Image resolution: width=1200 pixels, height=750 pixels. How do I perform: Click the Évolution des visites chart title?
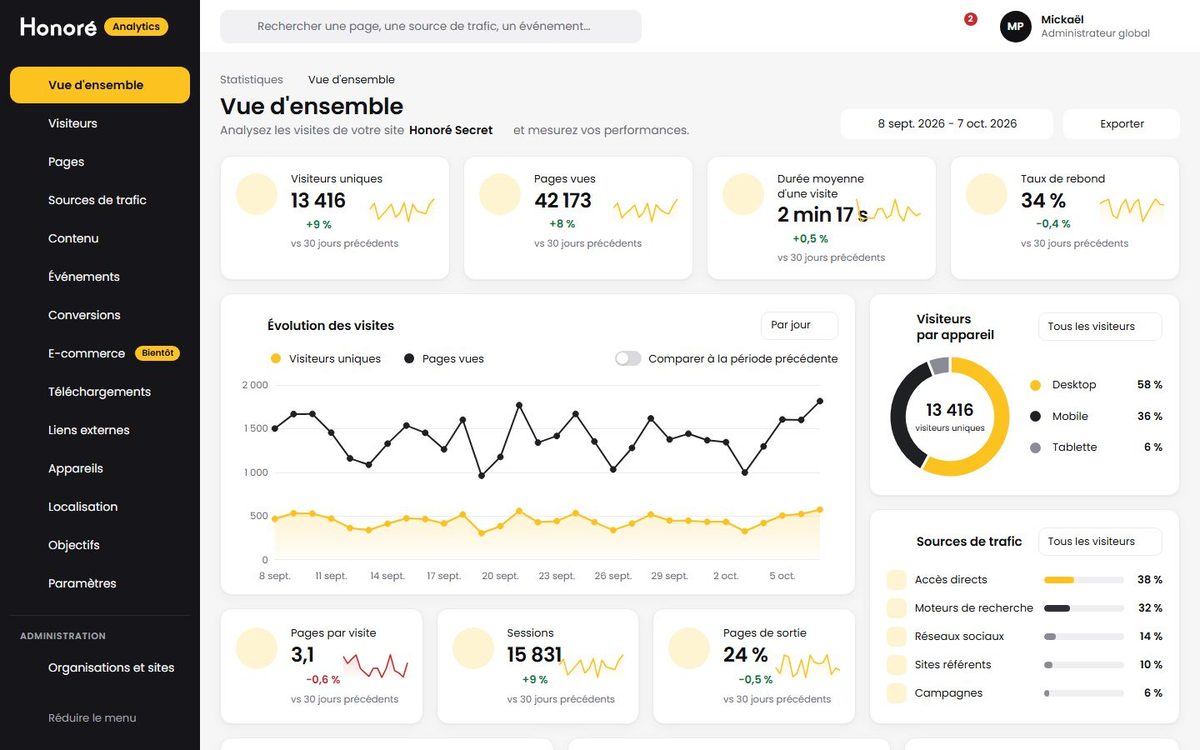331,326
